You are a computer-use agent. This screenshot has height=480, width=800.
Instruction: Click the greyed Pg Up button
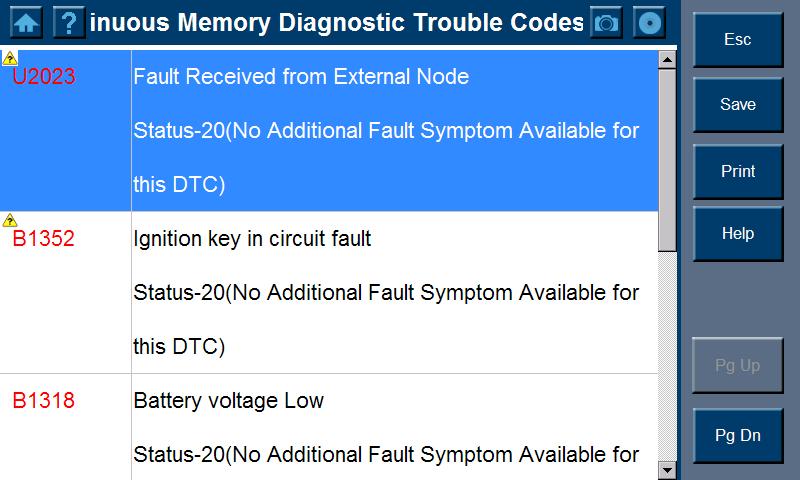pos(738,366)
